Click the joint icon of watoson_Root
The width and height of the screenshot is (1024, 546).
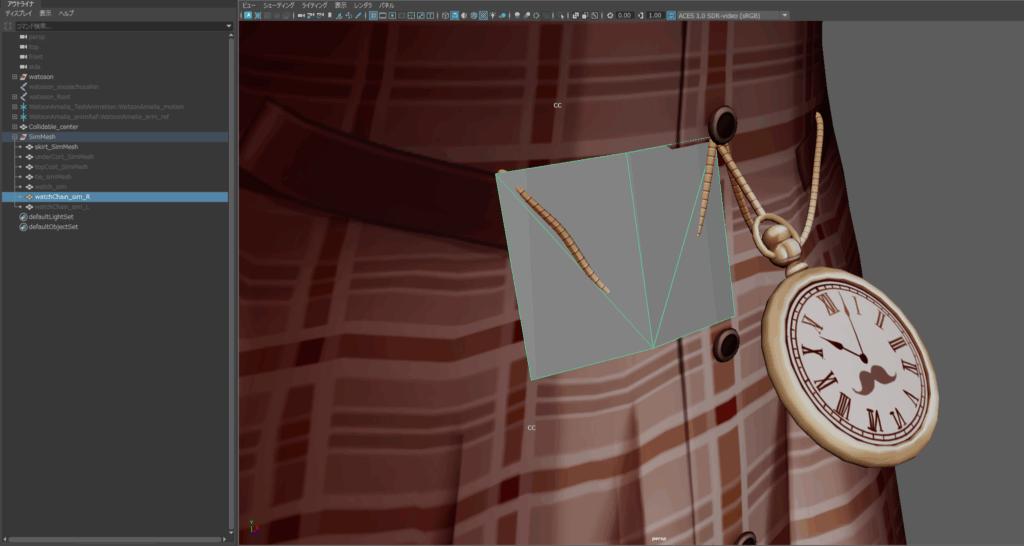[x=23, y=97]
